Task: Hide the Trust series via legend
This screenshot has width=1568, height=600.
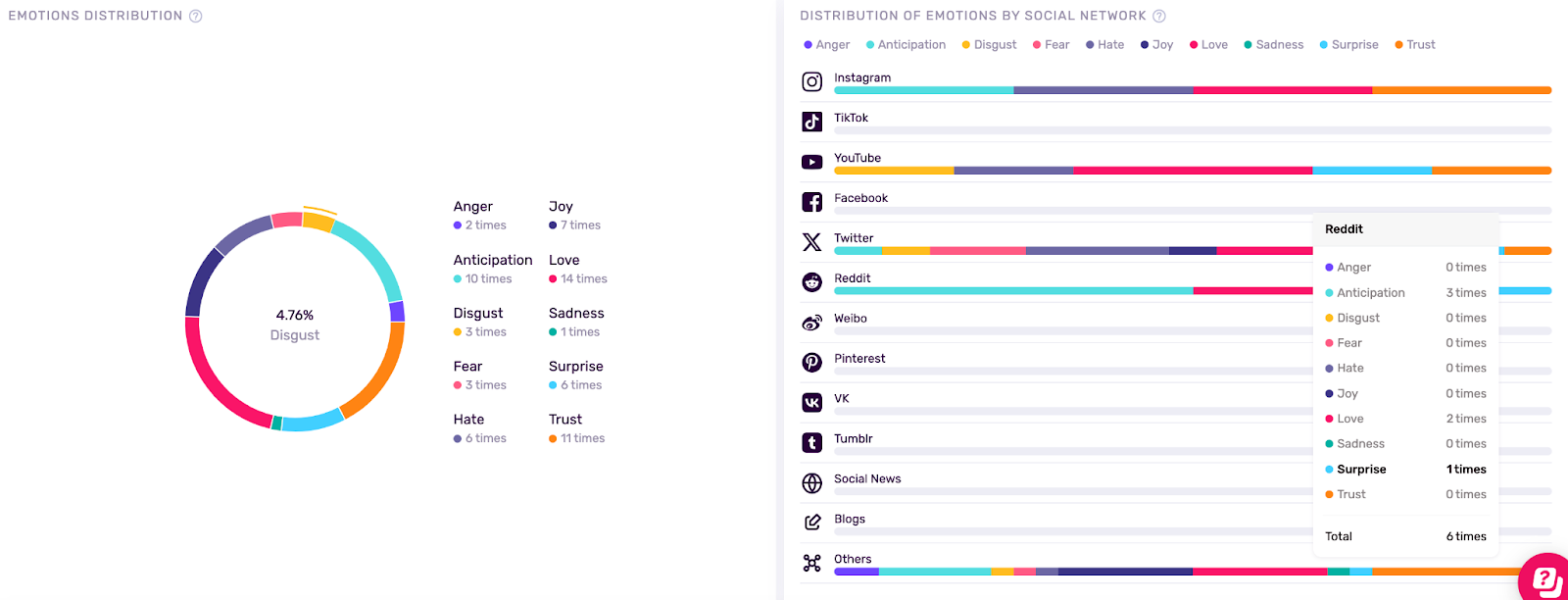Action: click(1415, 45)
